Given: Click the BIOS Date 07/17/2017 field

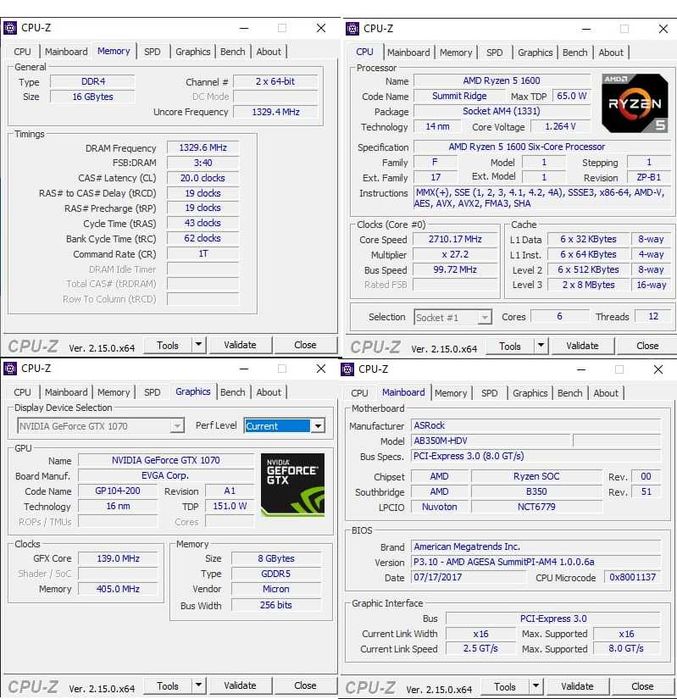Looking at the screenshot, I should point(468,577).
